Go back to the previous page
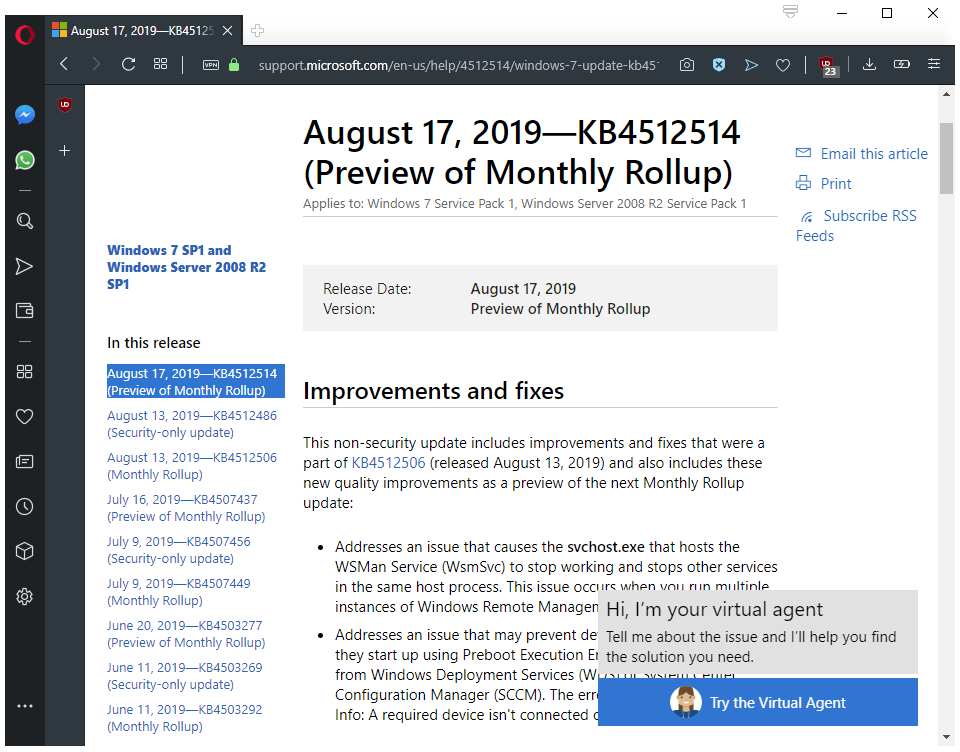 pyautogui.click(x=64, y=64)
